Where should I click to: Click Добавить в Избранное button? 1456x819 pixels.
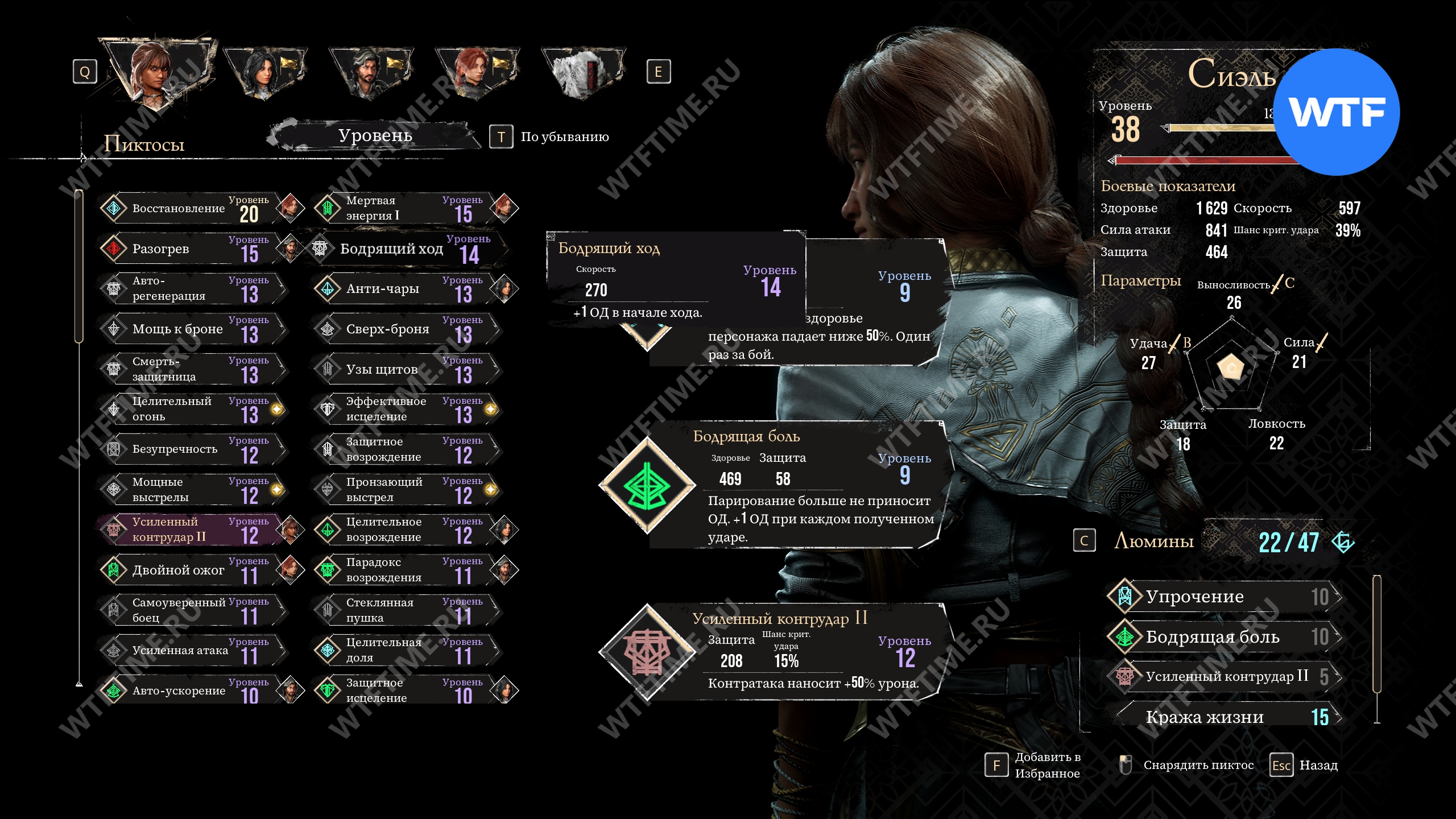[1033, 766]
